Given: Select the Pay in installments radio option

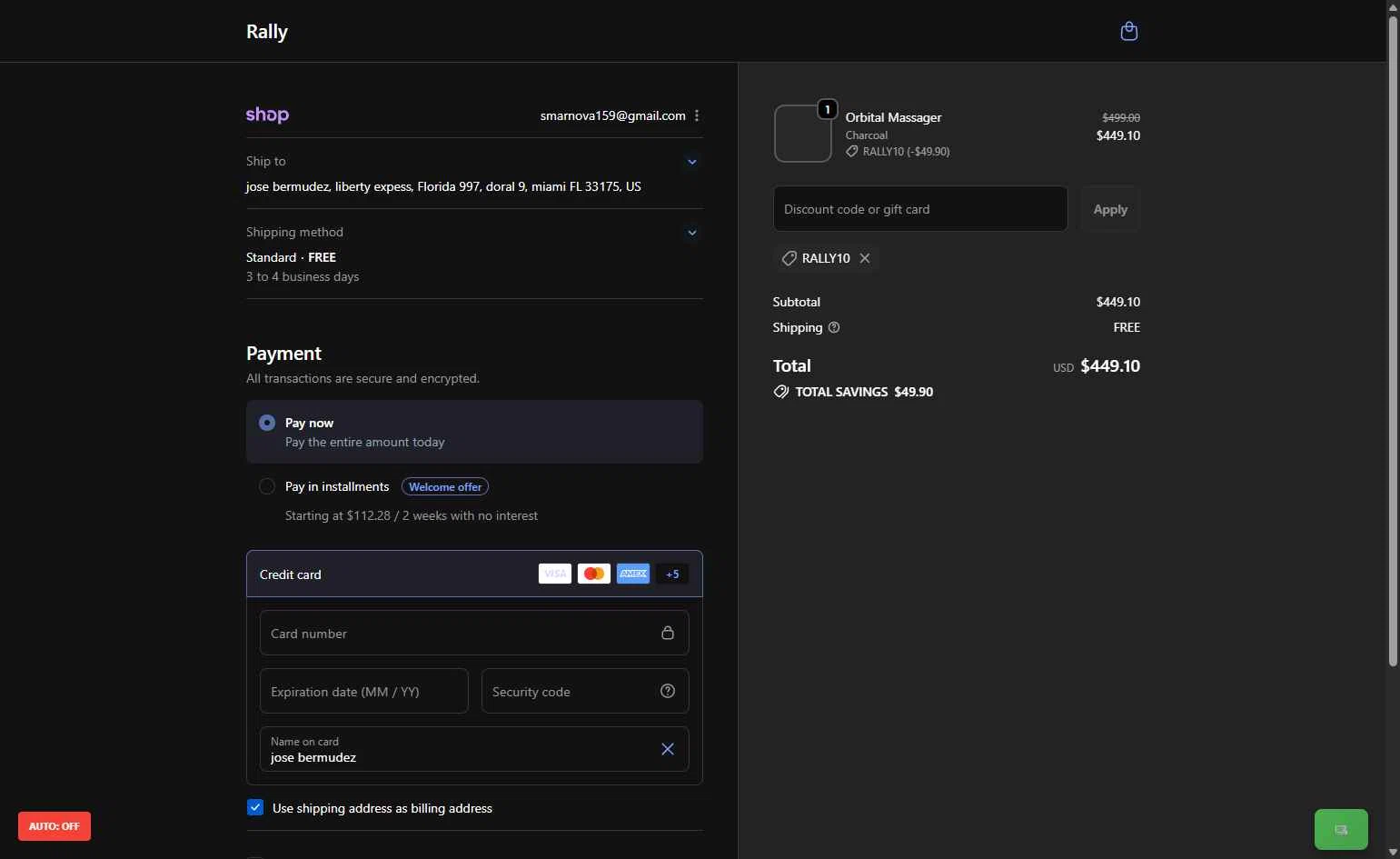Looking at the screenshot, I should coord(267,486).
